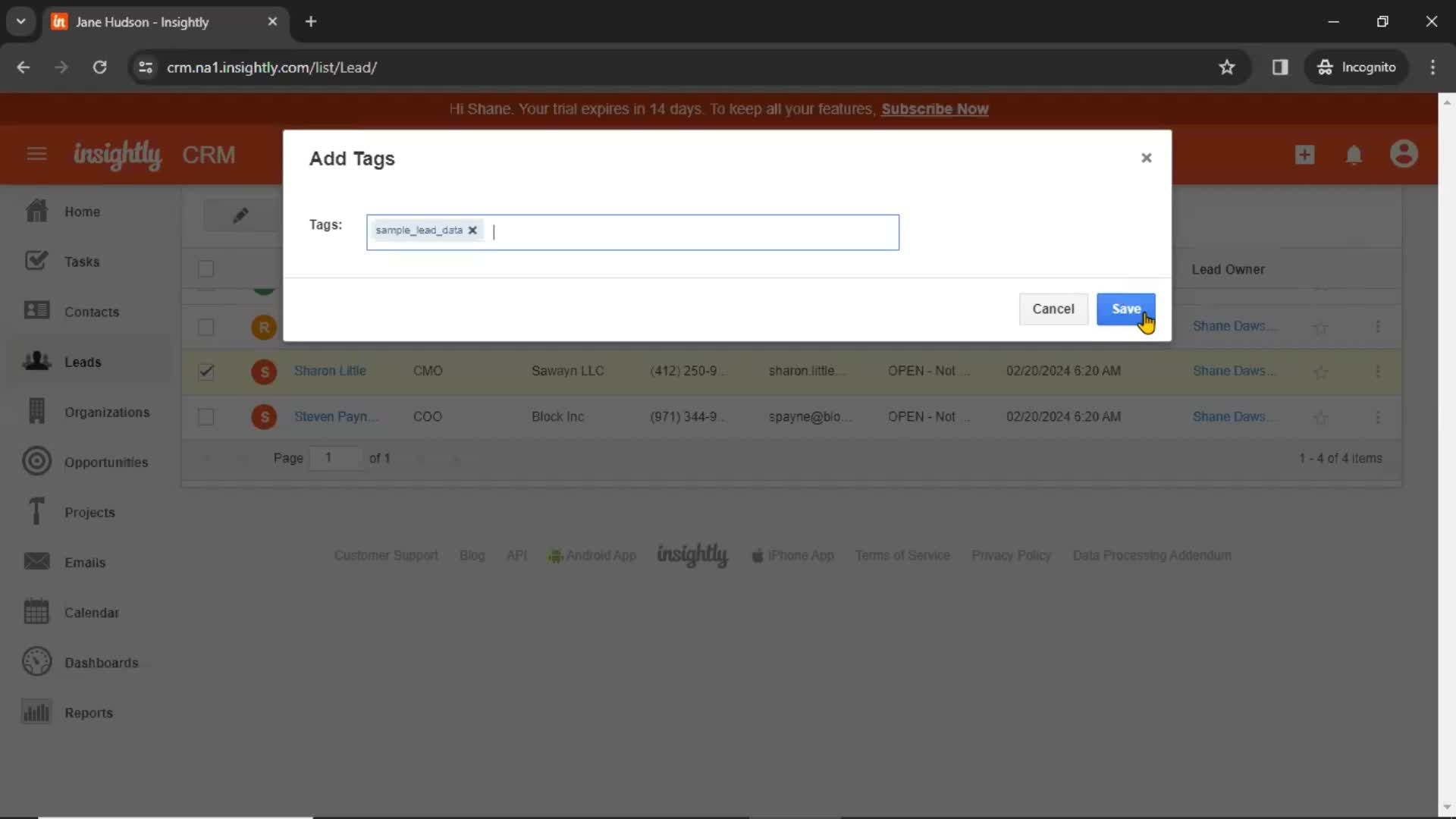Click the Sharon Little lead record

point(330,370)
